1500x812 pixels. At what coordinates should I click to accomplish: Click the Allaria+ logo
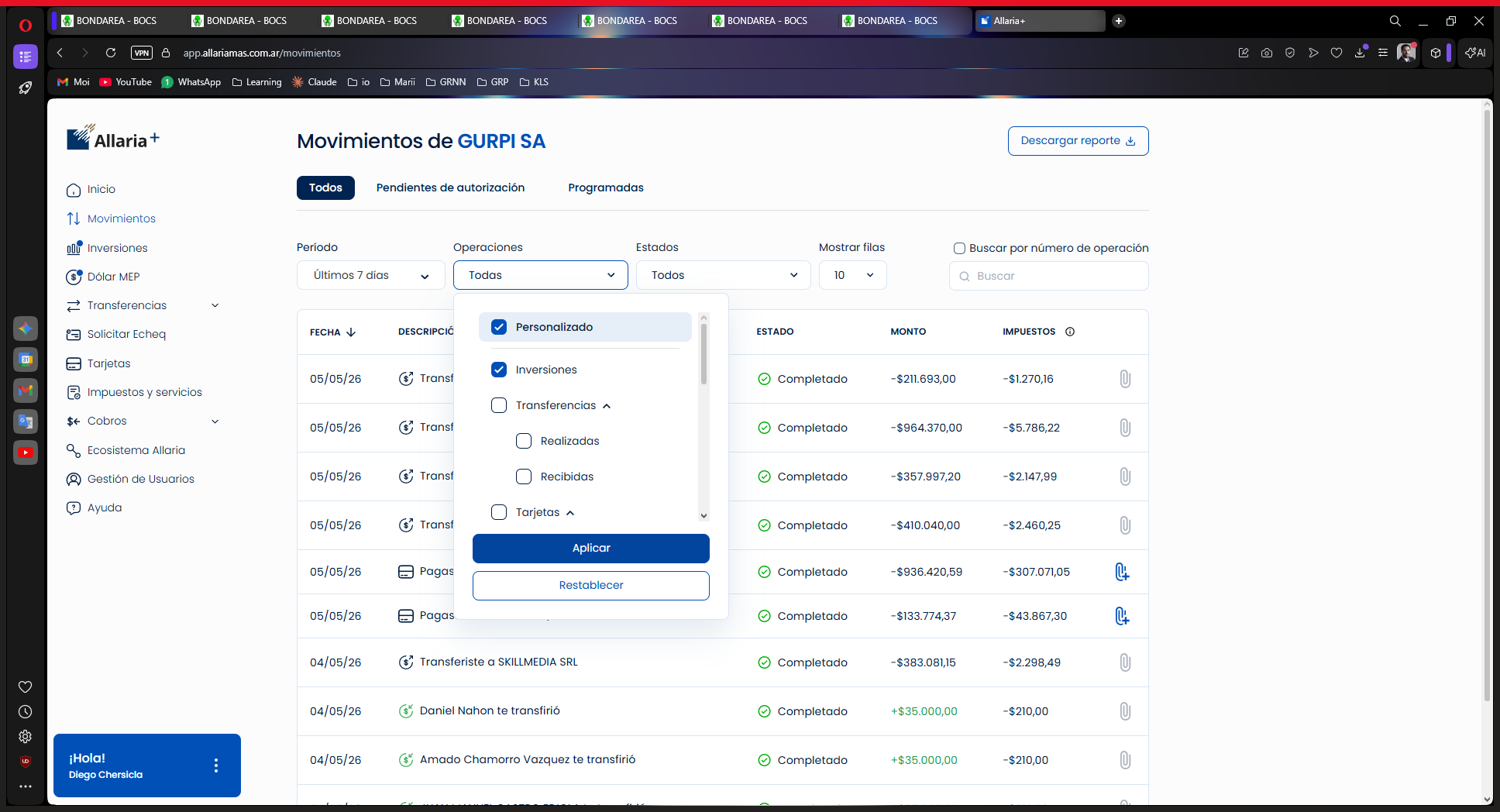[x=113, y=138]
